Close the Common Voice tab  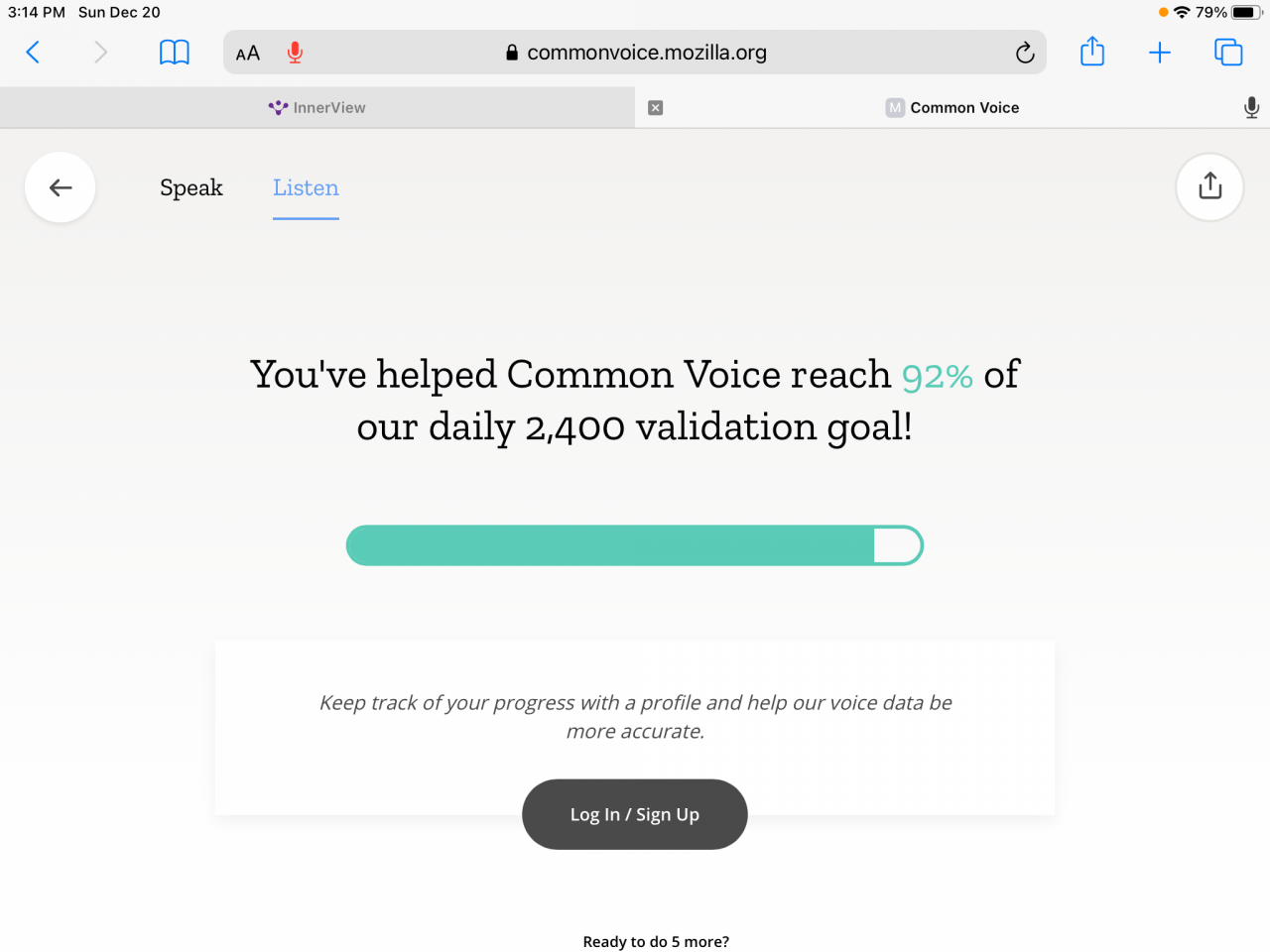click(655, 107)
